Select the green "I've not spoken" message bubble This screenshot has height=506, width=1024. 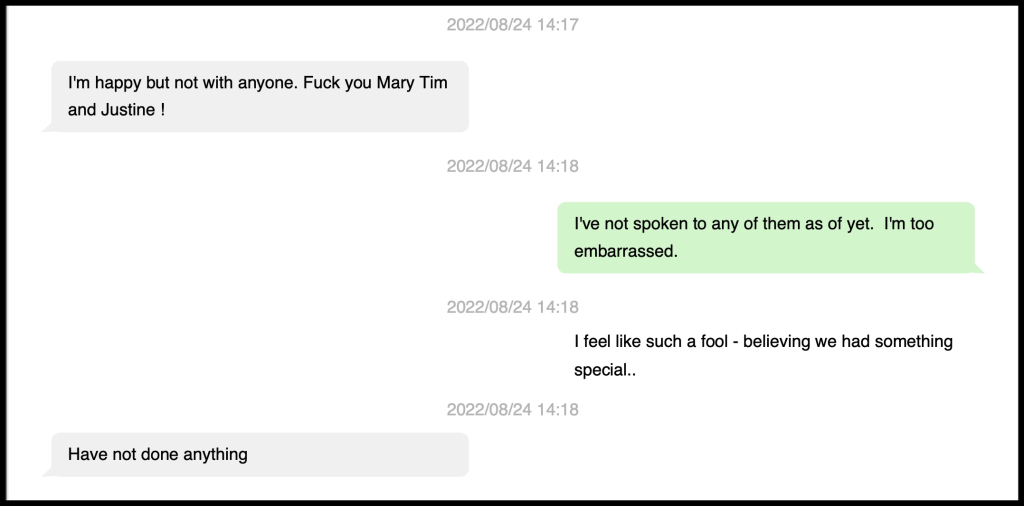pyautogui.click(x=765, y=237)
